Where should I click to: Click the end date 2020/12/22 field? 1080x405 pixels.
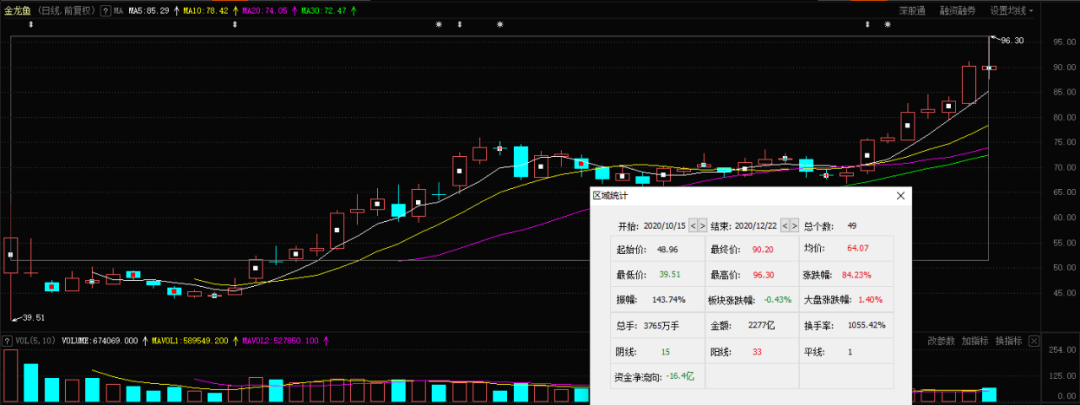(x=757, y=226)
